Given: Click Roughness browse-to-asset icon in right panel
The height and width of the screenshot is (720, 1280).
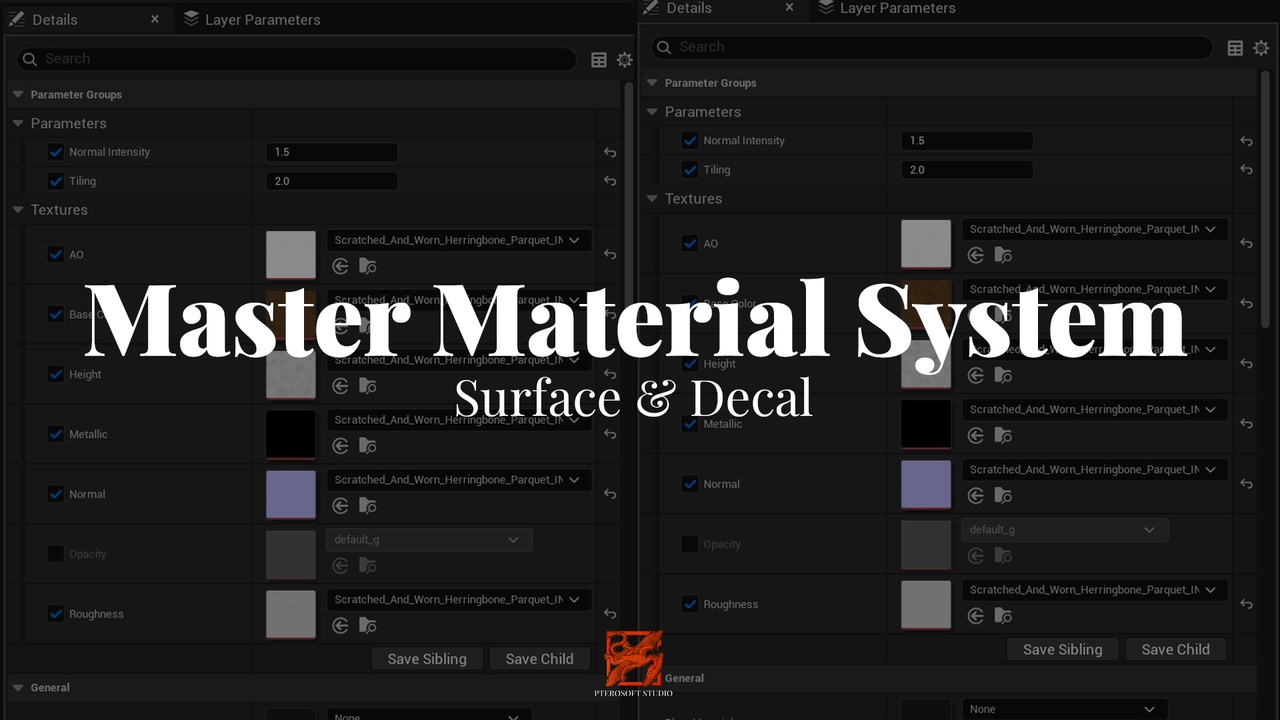Looking at the screenshot, I should pos(1003,616).
